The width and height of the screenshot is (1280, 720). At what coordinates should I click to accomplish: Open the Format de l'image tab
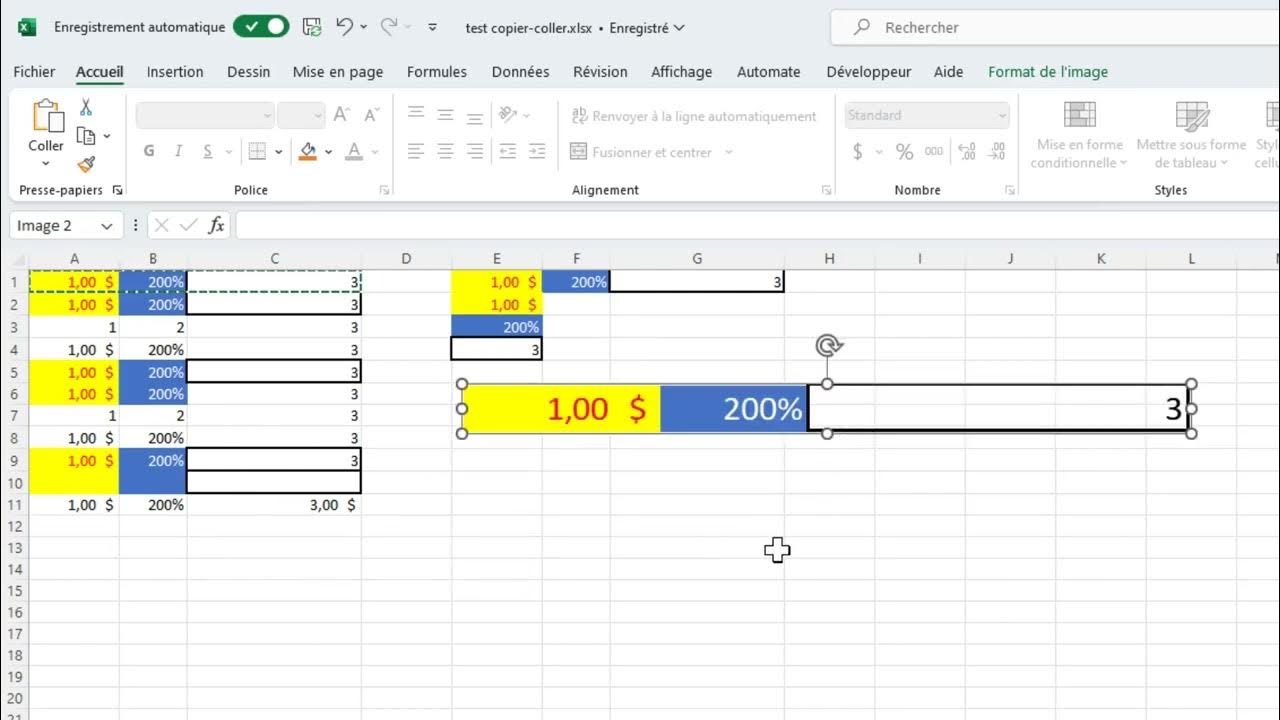1048,72
